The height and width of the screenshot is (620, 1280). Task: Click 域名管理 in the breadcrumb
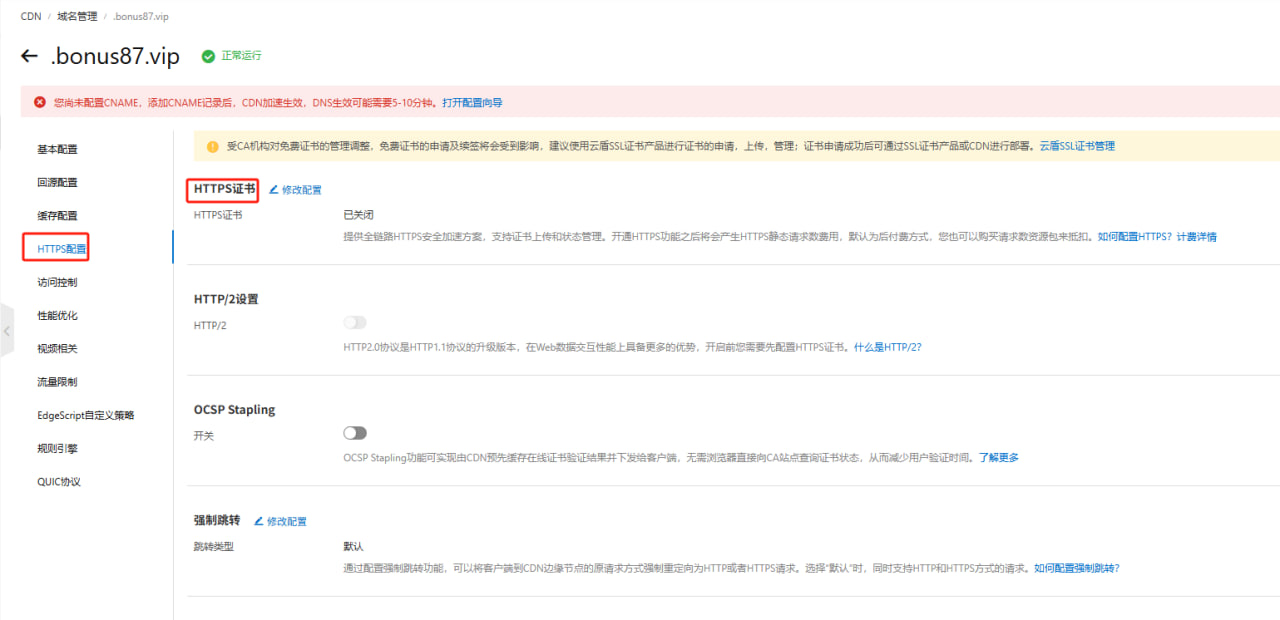point(77,17)
